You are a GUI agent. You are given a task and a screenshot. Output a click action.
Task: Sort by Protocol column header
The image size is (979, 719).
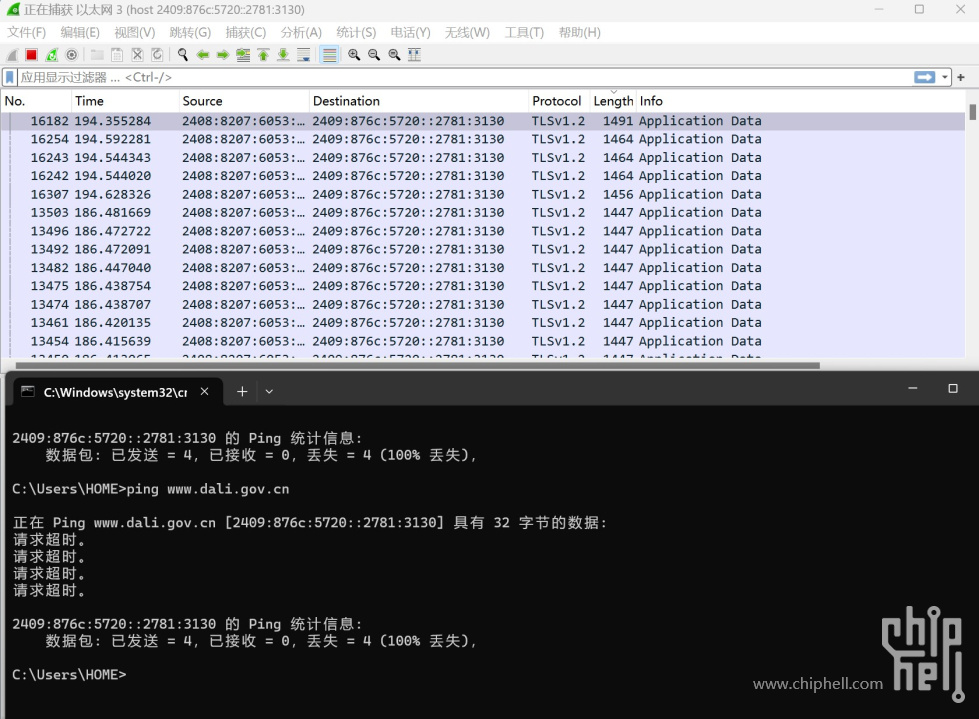coord(559,101)
